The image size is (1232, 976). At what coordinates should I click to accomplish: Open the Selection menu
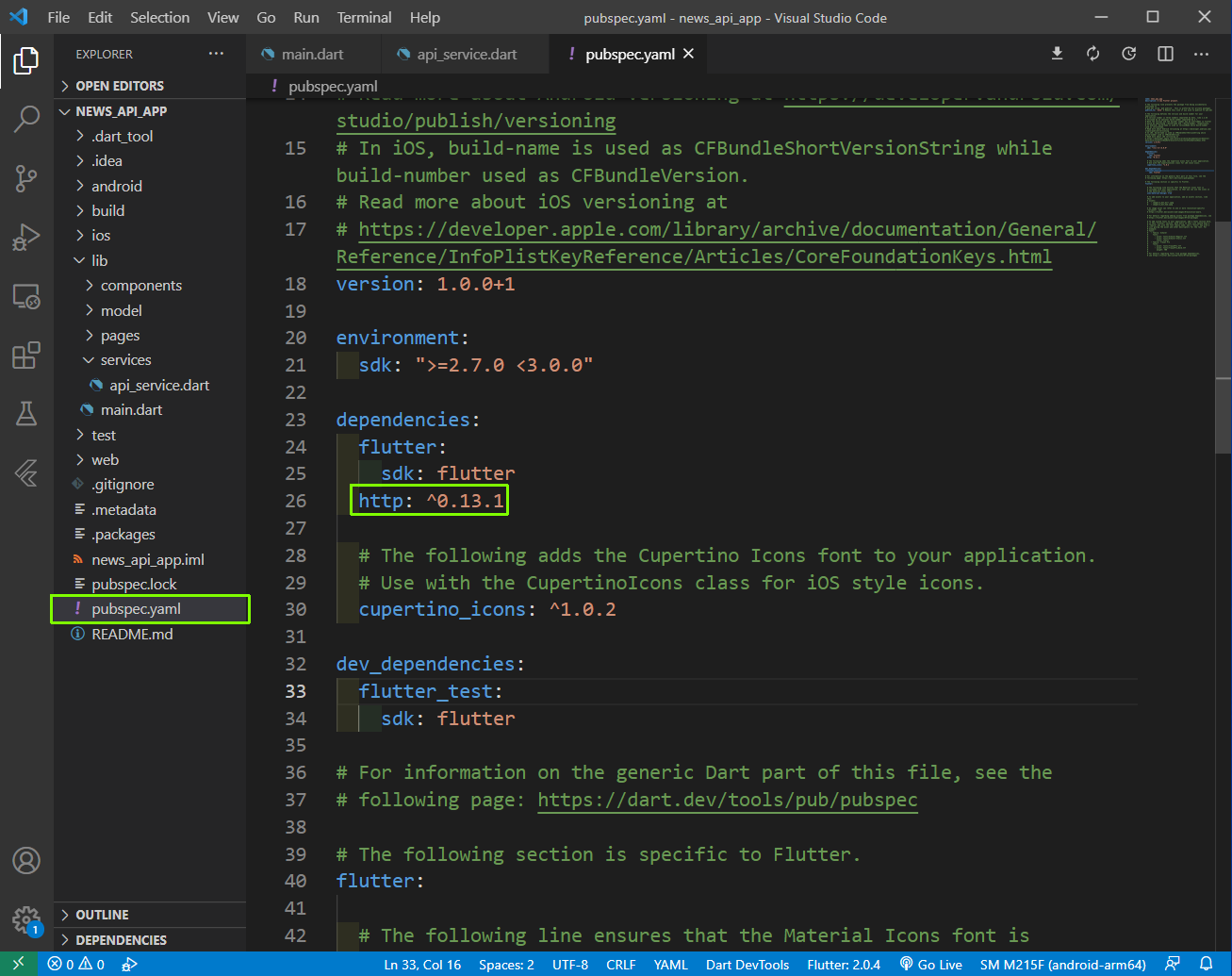coord(159,17)
